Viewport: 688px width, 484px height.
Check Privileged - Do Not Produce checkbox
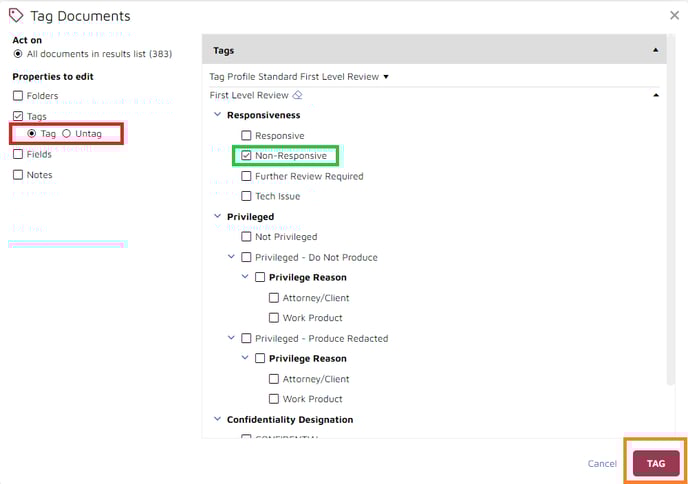click(246, 257)
